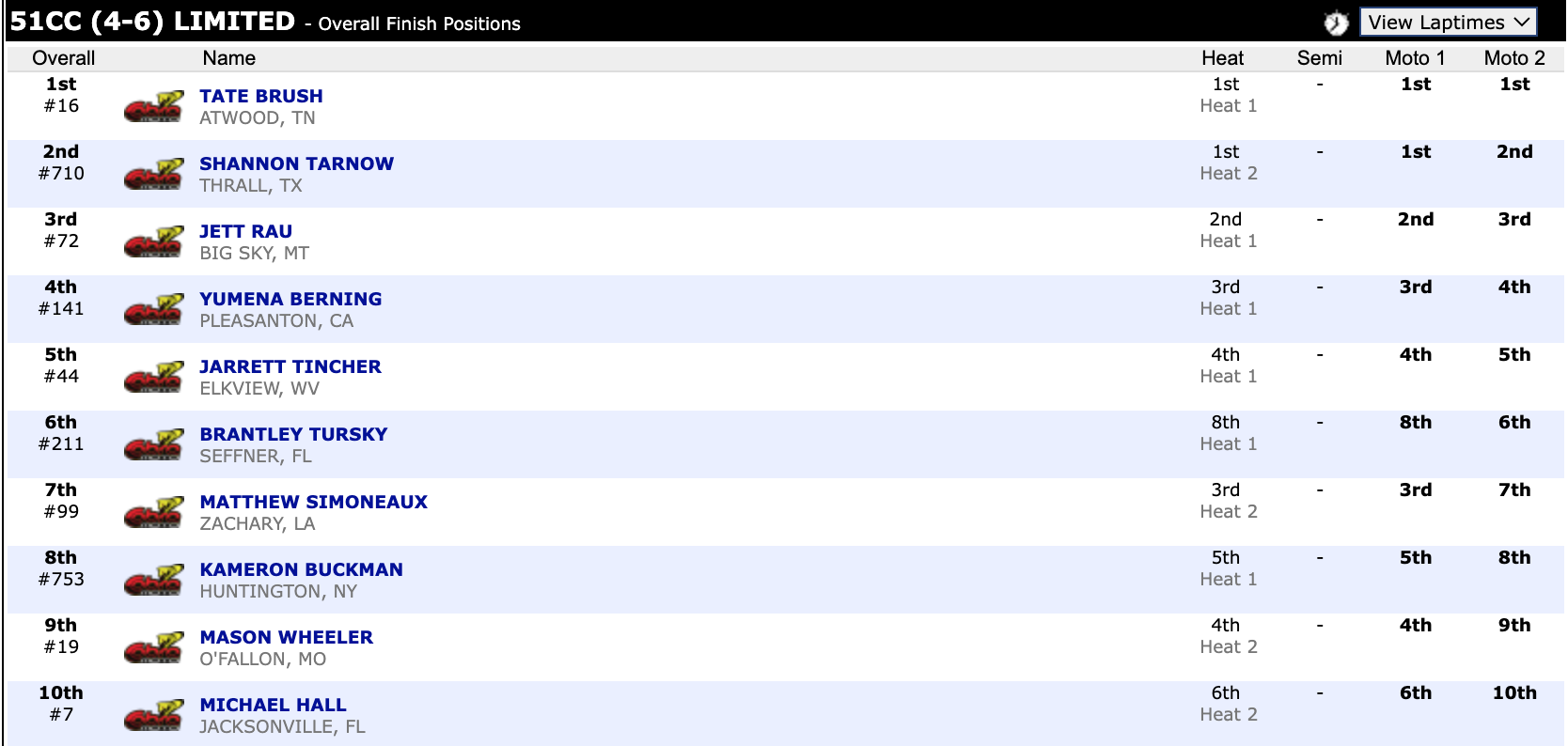Click the bike icon next to Mason Wheeler

[153, 648]
